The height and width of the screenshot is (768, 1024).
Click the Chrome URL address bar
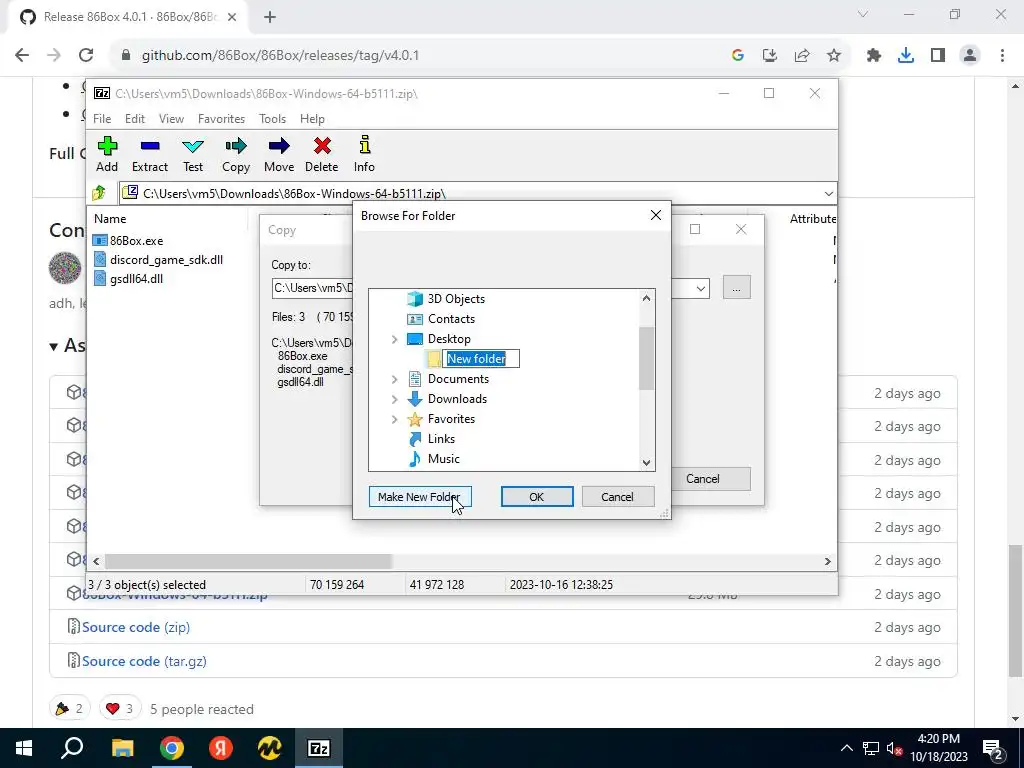[418, 56]
